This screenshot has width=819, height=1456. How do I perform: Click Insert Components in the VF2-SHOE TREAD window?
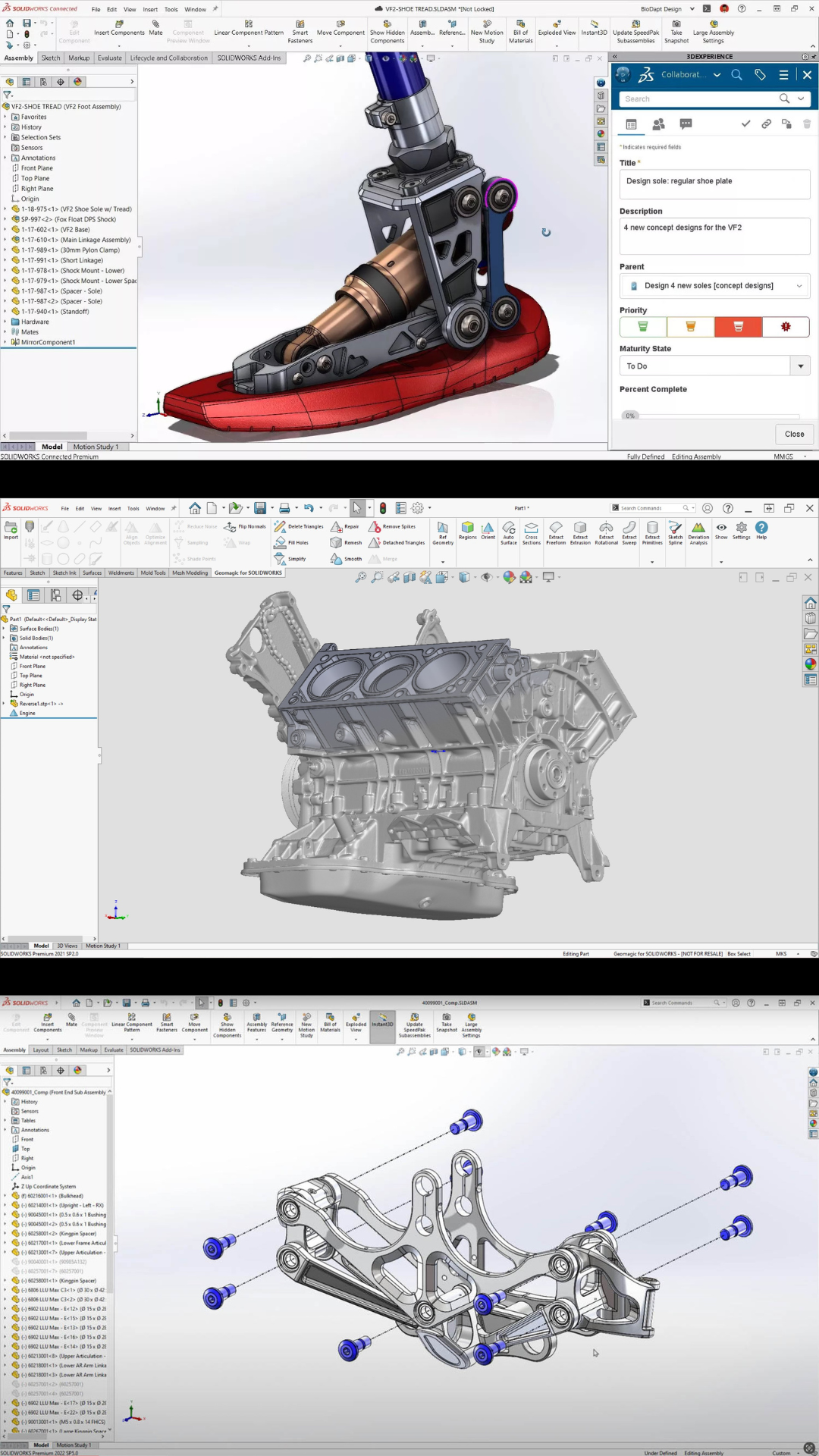[119, 29]
